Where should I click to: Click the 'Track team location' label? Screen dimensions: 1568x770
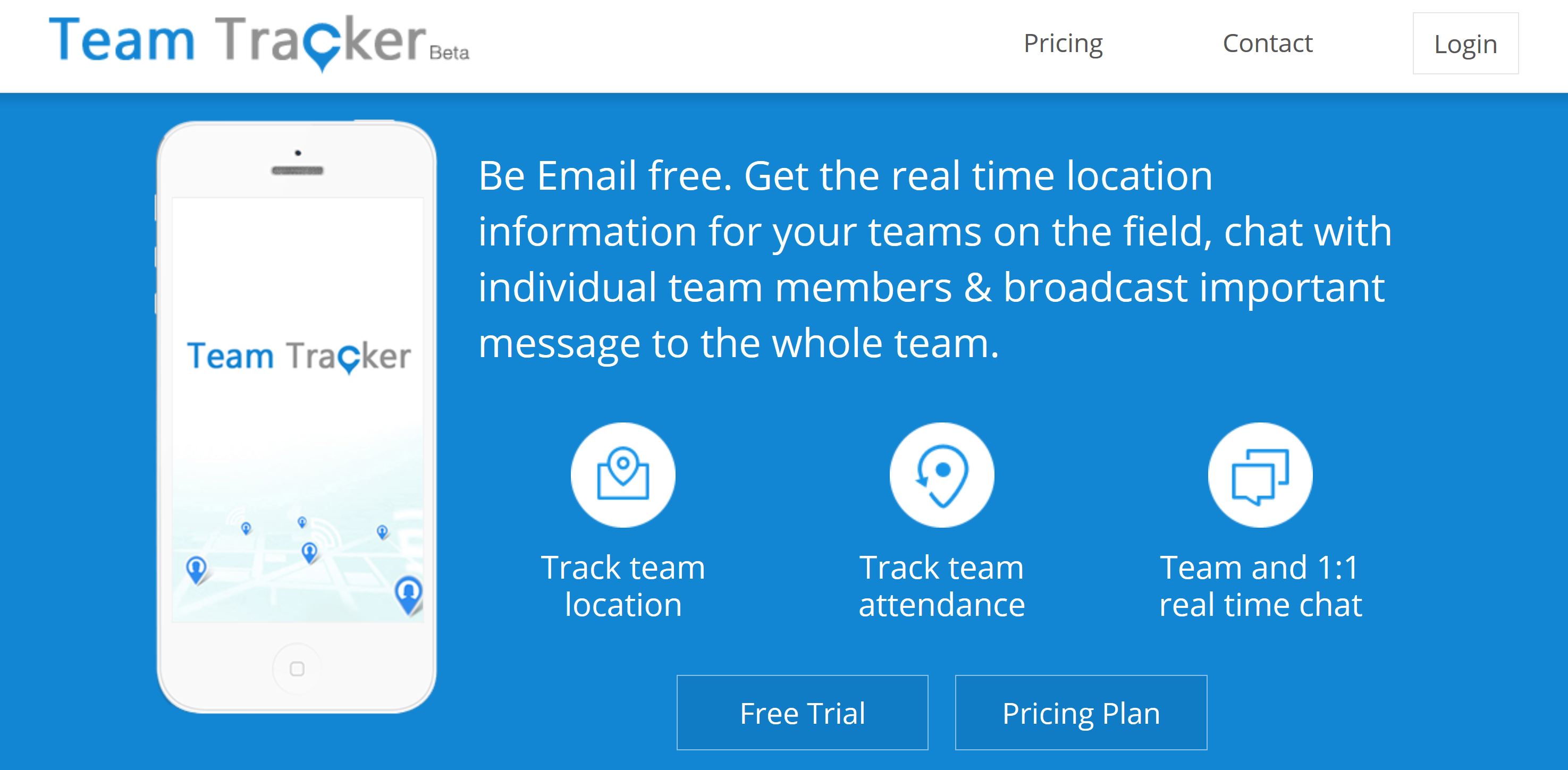623,586
